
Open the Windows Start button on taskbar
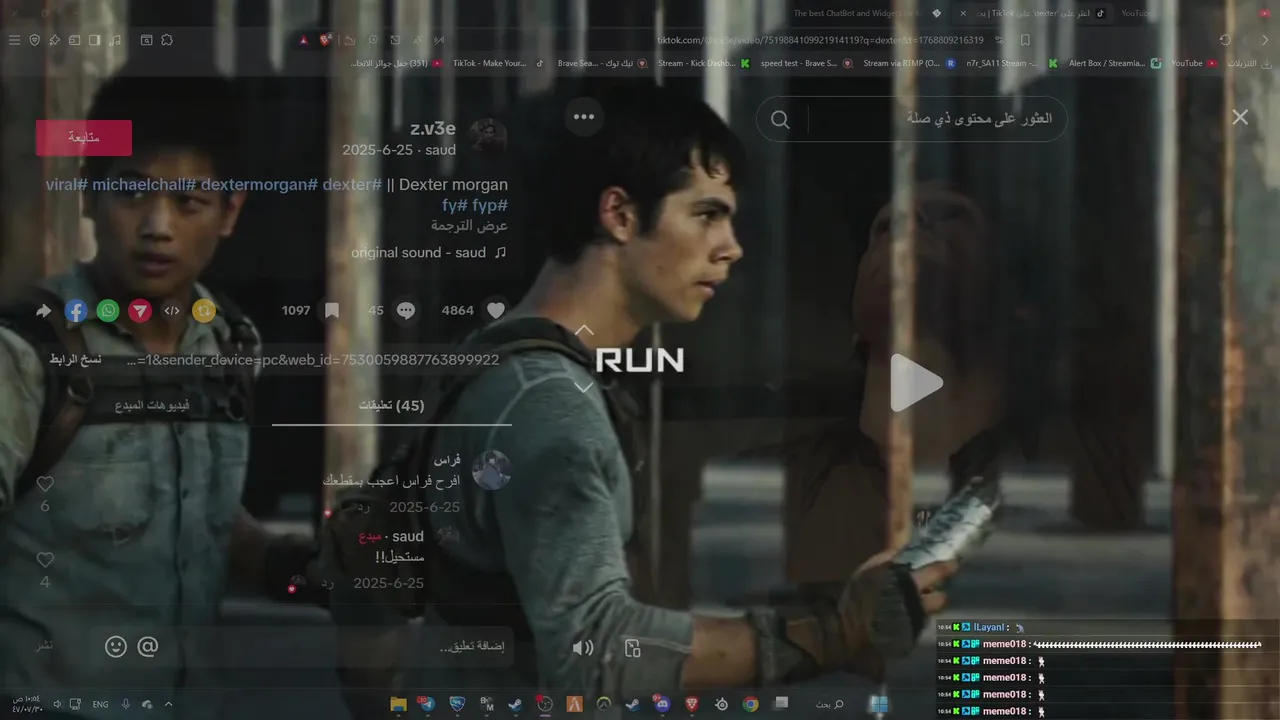(879, 704)
